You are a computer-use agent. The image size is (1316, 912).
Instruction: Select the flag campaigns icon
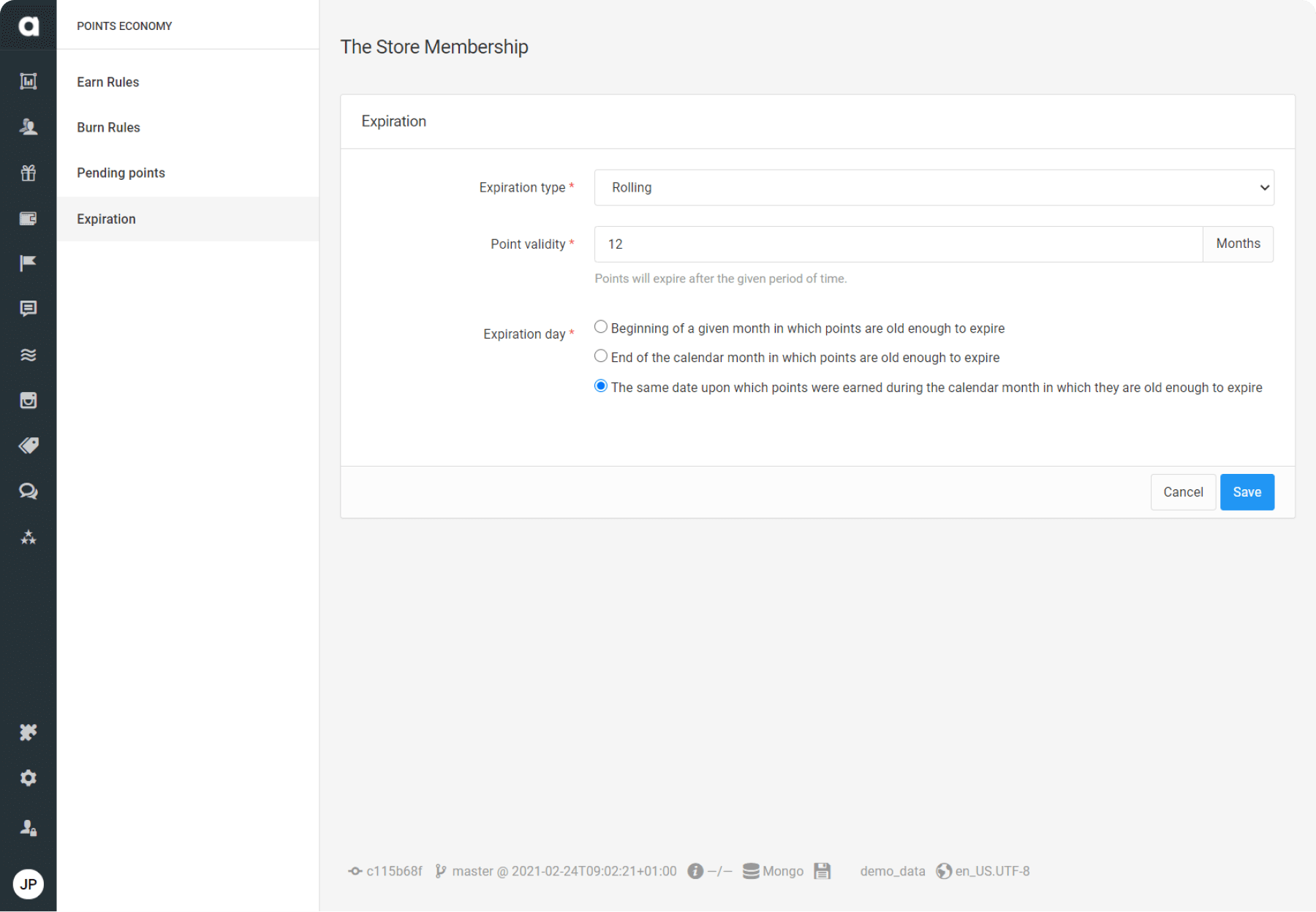click(x=28, y=263)
